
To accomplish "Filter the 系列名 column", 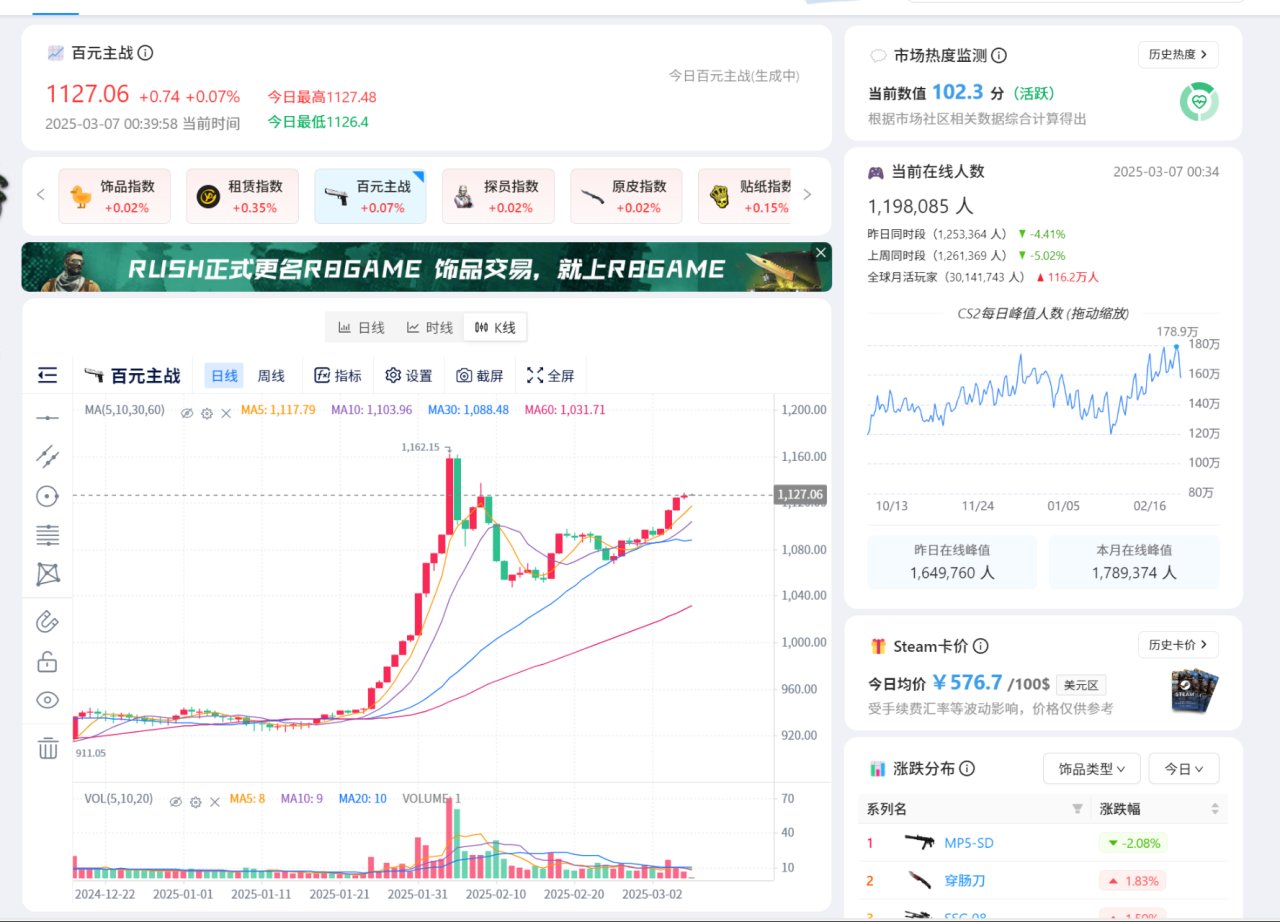I will point(1077,809).
